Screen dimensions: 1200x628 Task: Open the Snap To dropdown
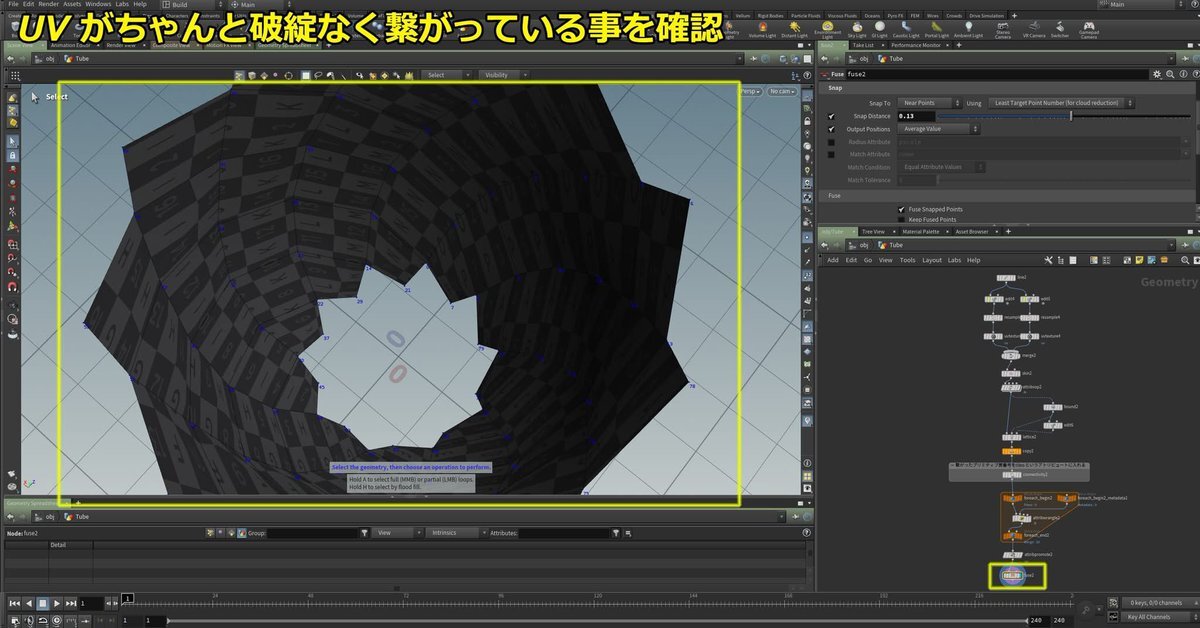tap(927, 103)
